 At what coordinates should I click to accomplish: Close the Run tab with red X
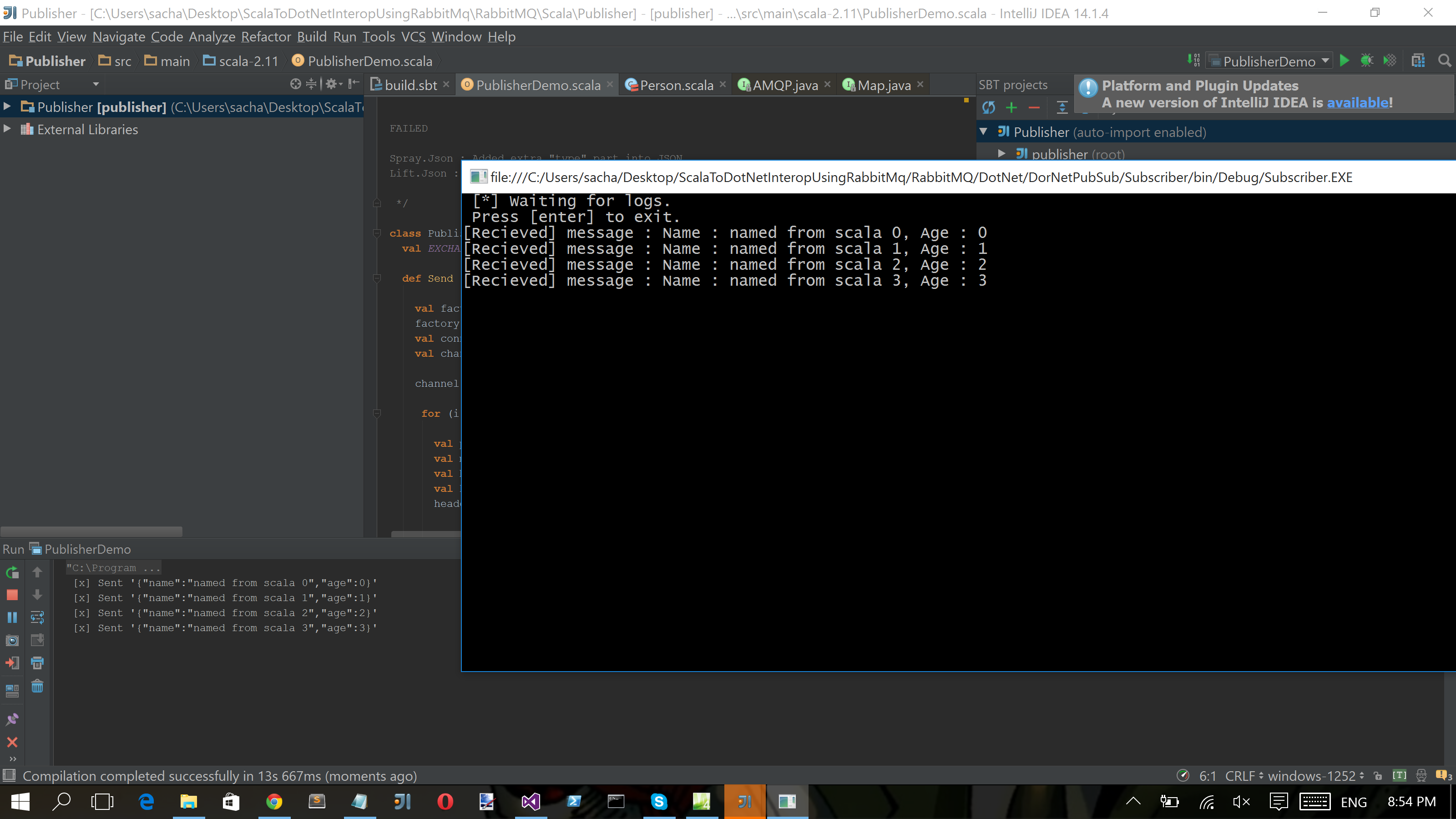click(x=12, y=742)
